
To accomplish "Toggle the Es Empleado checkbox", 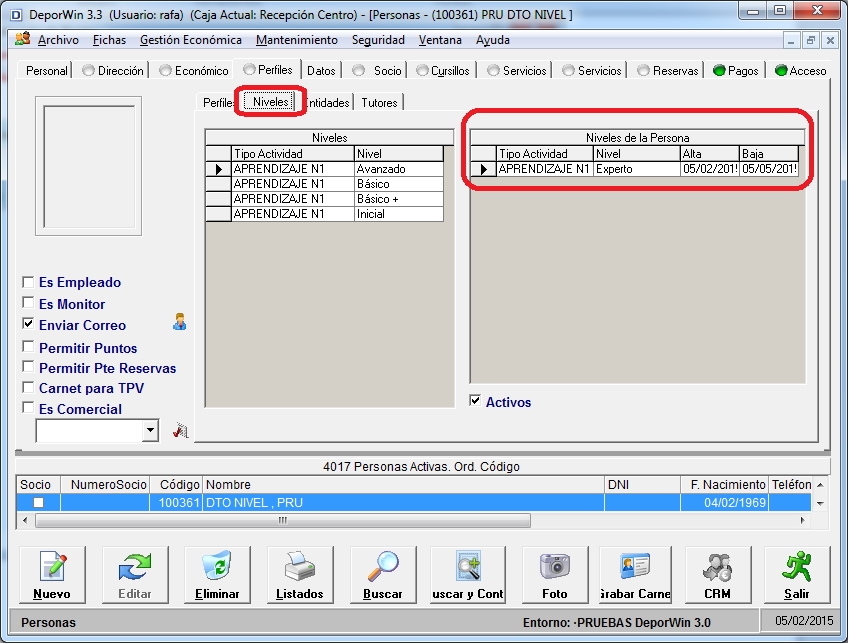I will pyautogui.click(x=28, y=282).
